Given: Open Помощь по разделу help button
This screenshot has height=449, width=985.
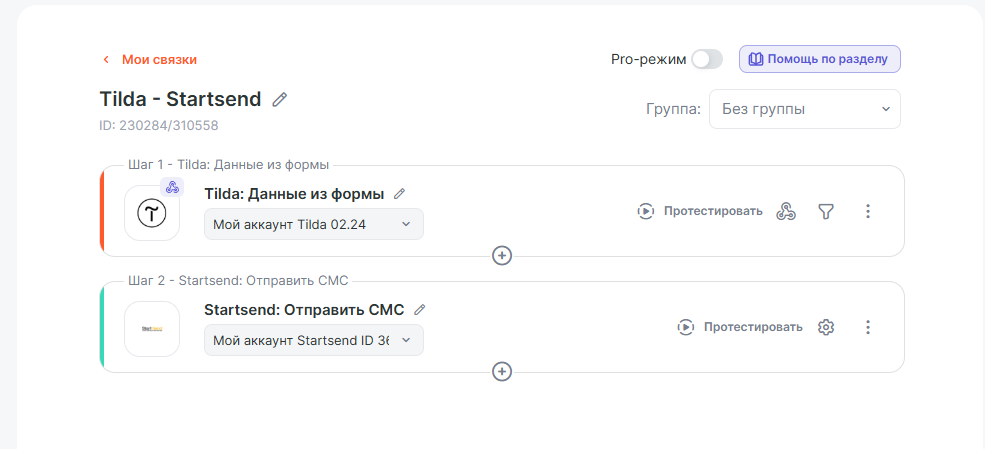Looking at the screenshot, I should coord(819,59).
